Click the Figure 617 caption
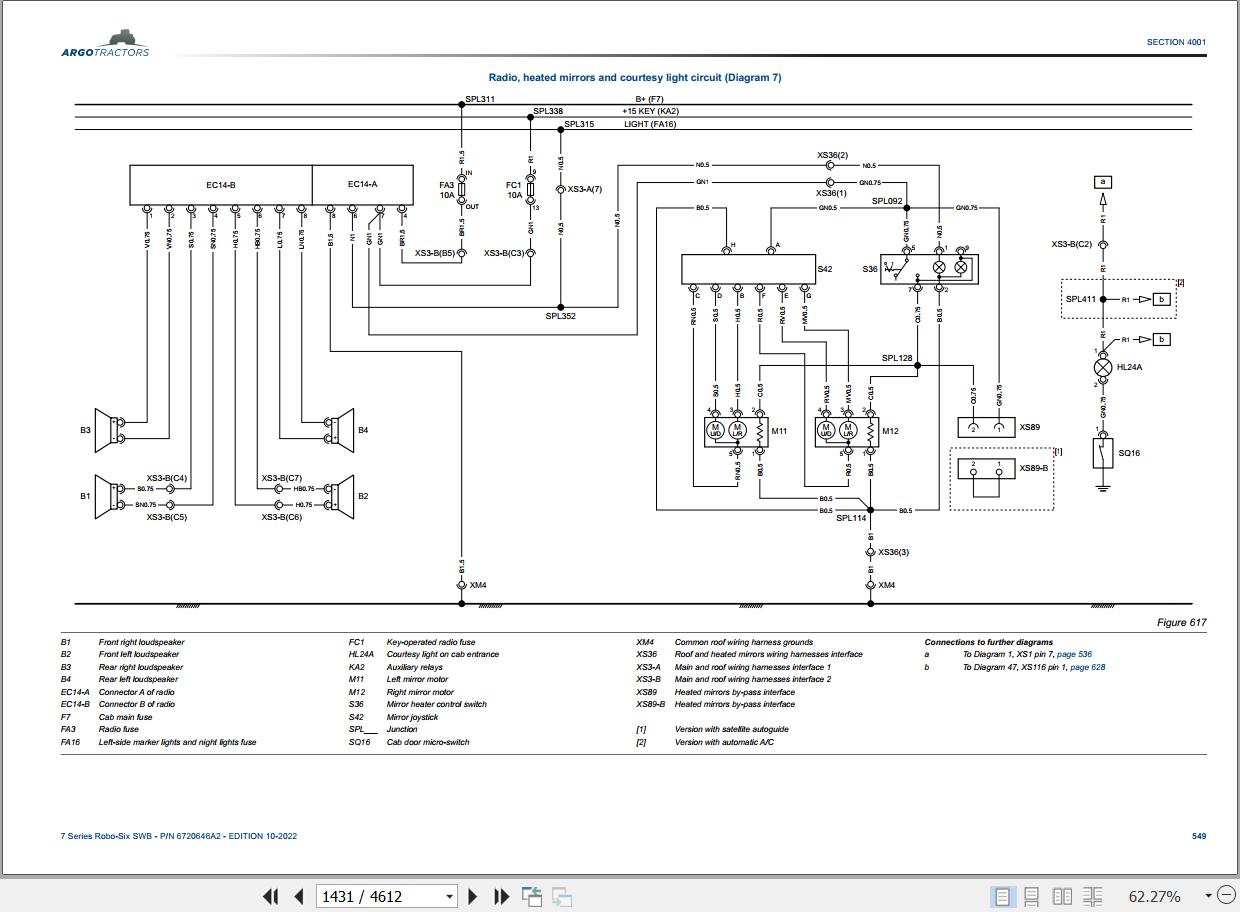This screenshot has height=912, width=1240. click(x=1182, y=622)
